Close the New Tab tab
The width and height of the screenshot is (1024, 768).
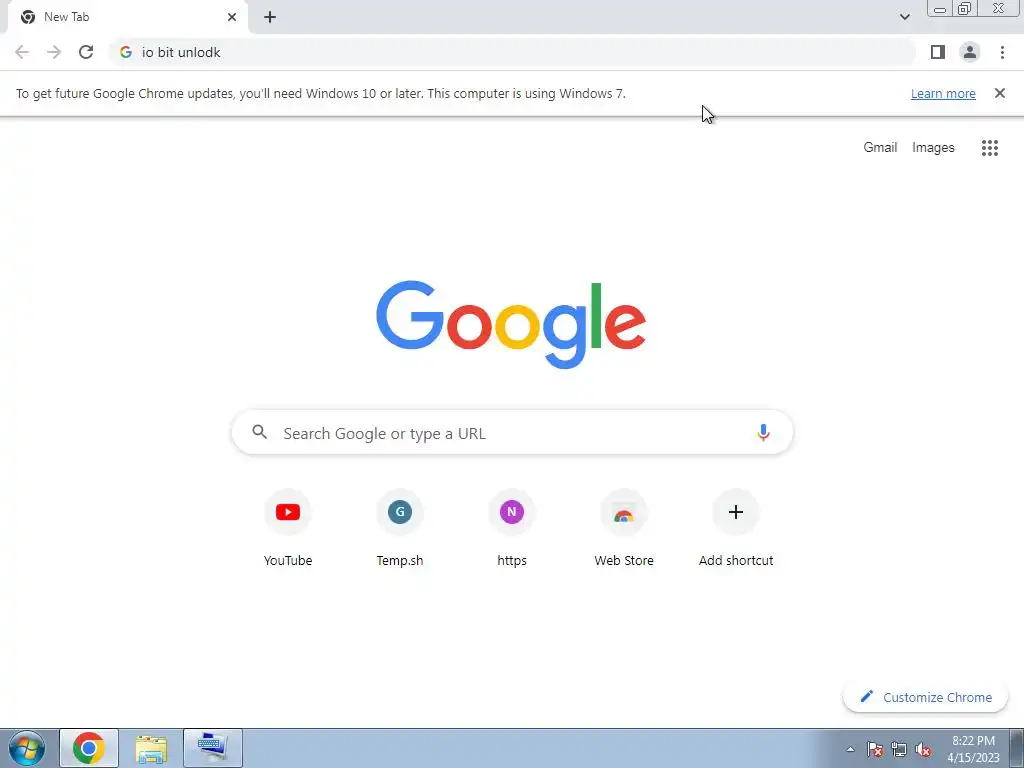[232, 17]
